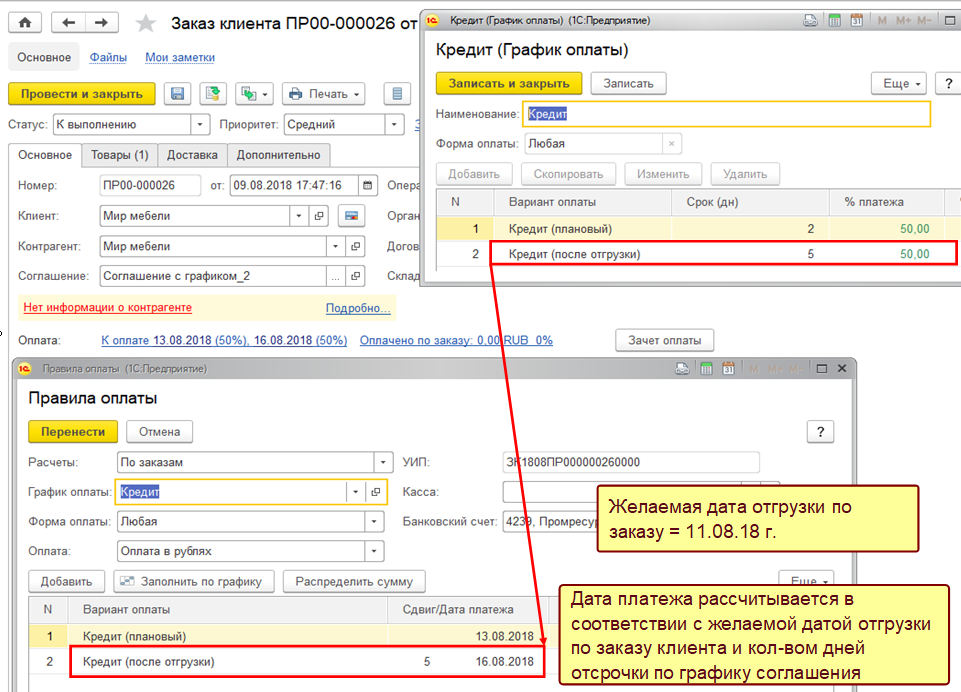Open the Файлы section
The height and width of the screenshot is (692, 961).
108,57
